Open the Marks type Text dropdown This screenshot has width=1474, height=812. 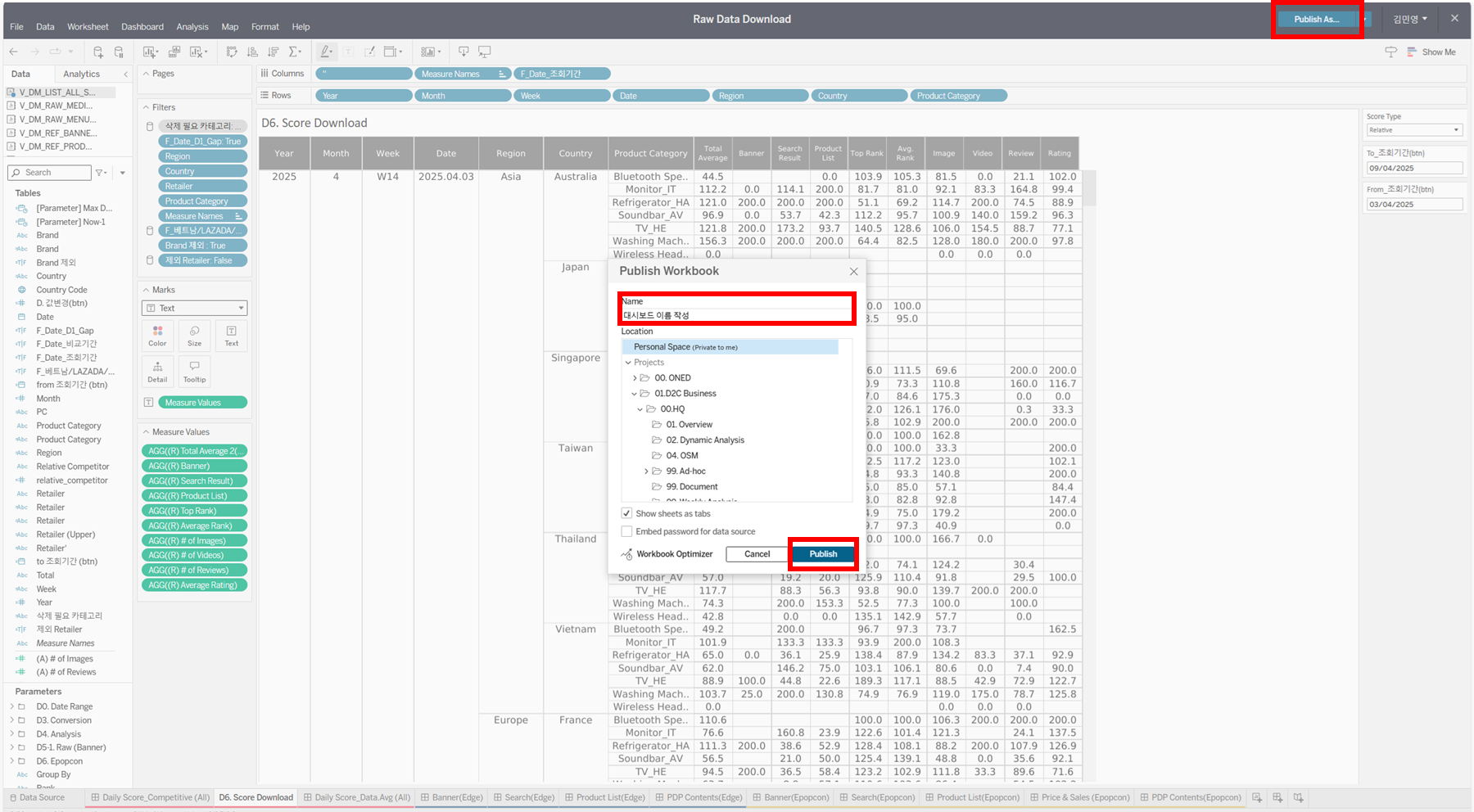(195, 308)
